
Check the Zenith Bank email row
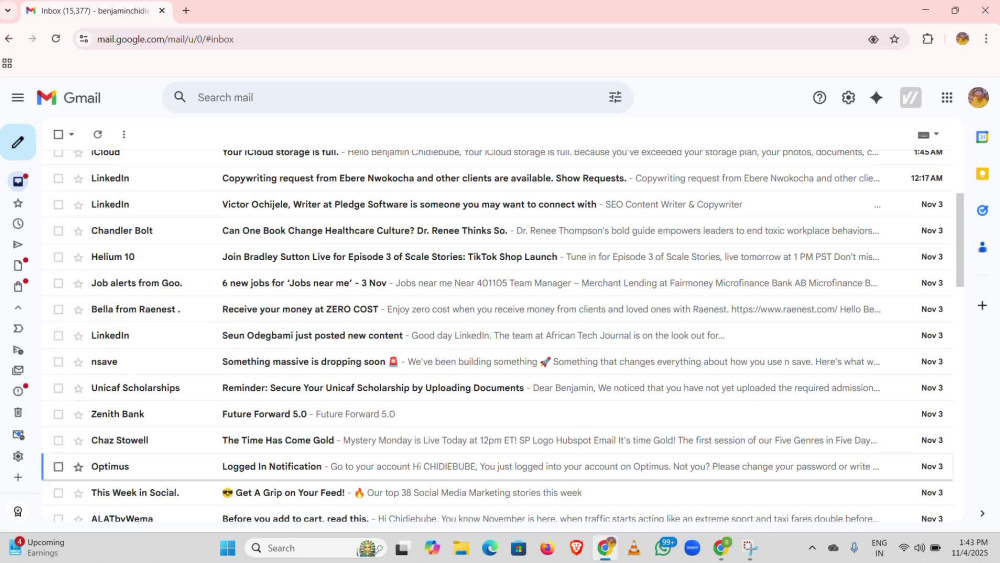(x=58, y=414)
